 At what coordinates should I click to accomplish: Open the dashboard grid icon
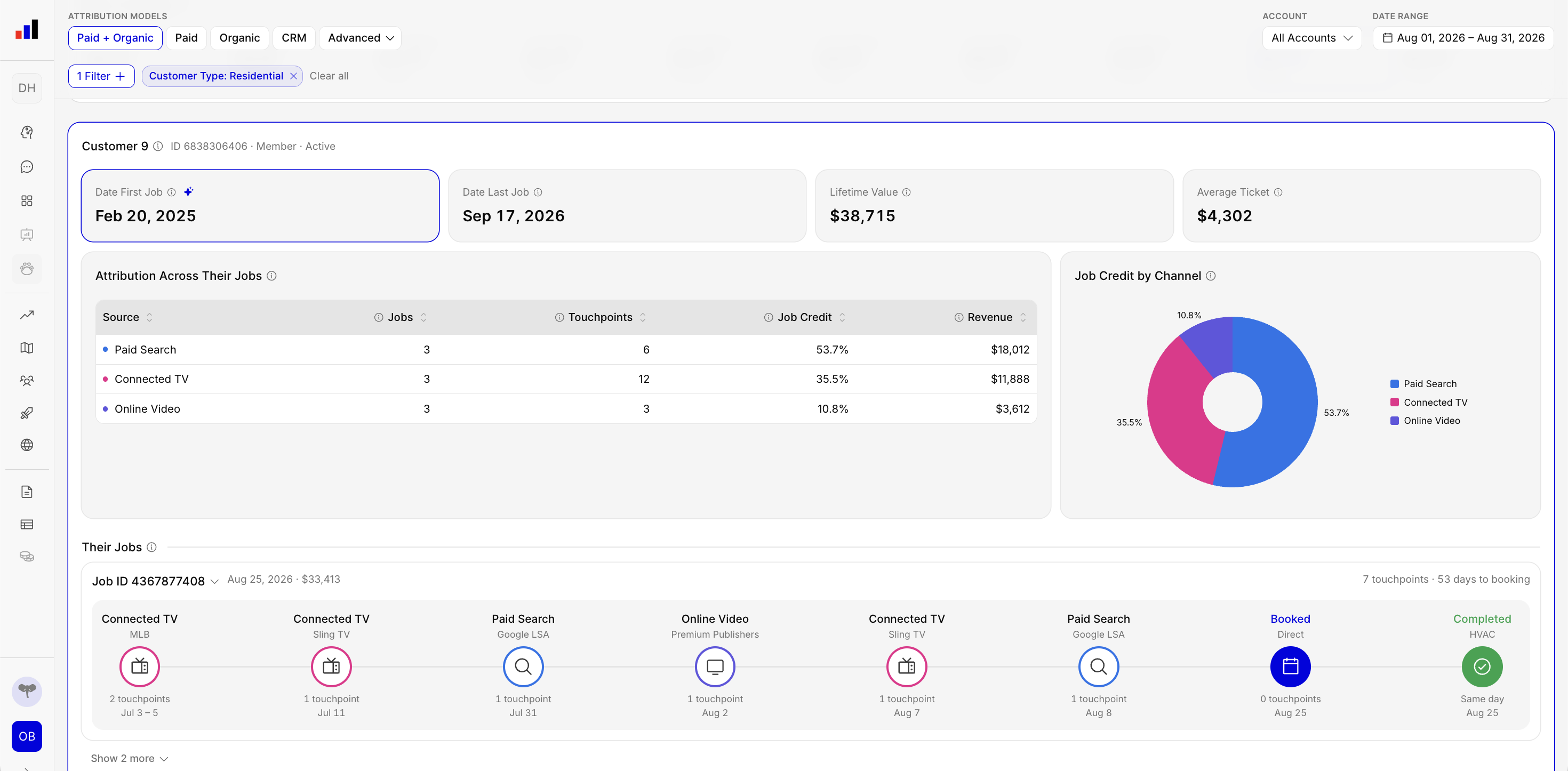point(27,201)
